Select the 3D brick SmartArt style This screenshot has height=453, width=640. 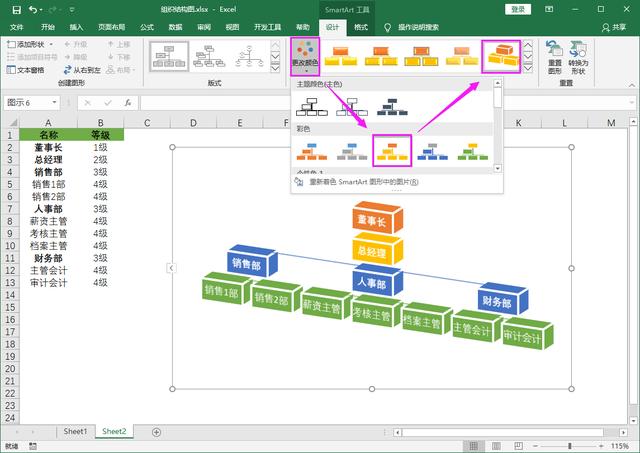pos(501,56)
